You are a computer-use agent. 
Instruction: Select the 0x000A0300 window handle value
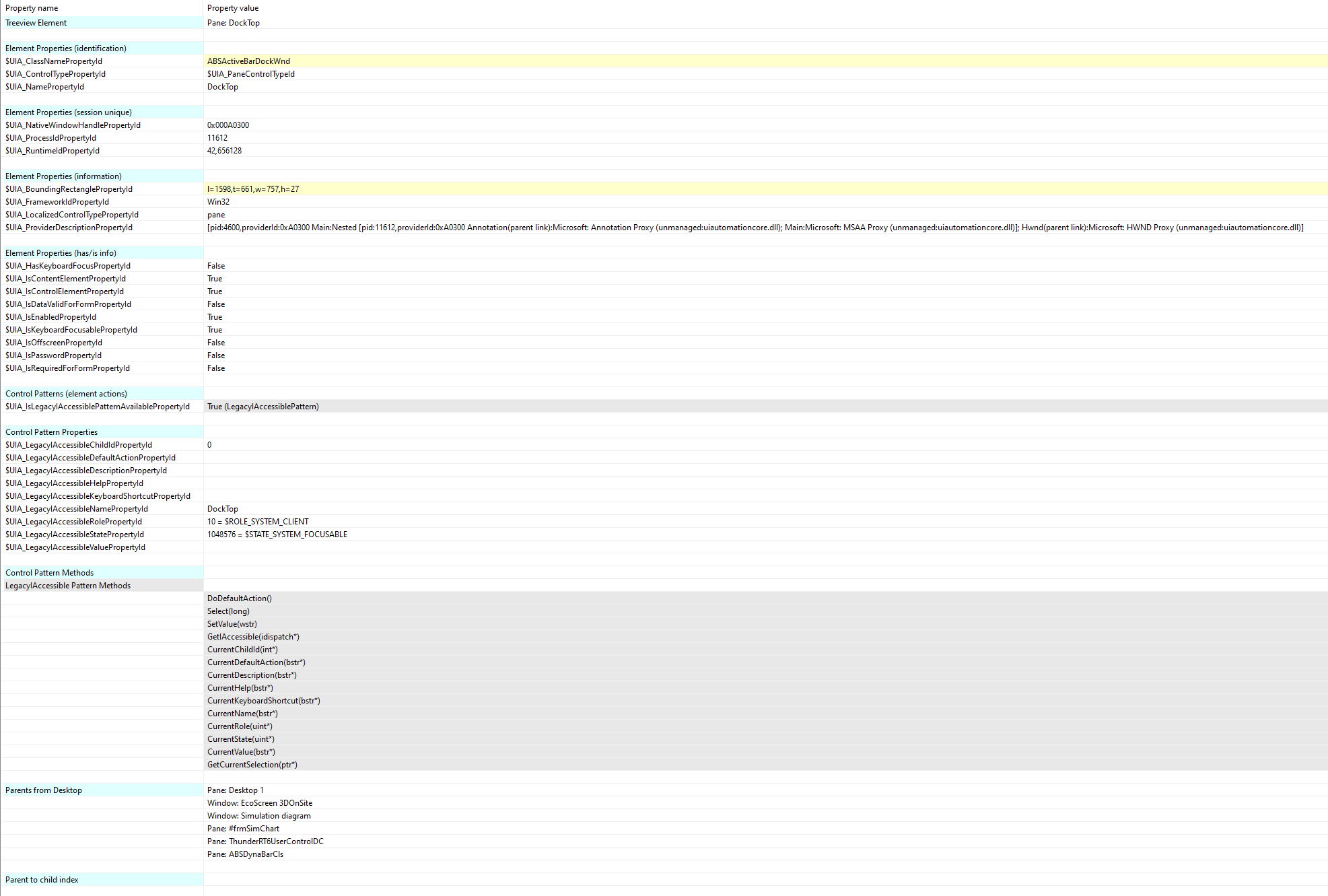pyautogui.click(x=228, y=125)
